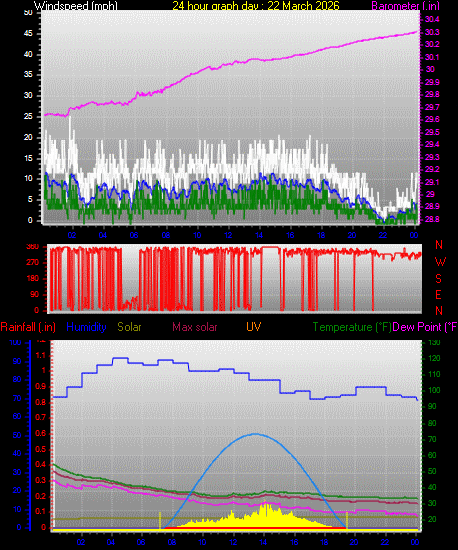Click the "S" wind direction compass letter
Viewport: 458px width, 550px height.
438,279
